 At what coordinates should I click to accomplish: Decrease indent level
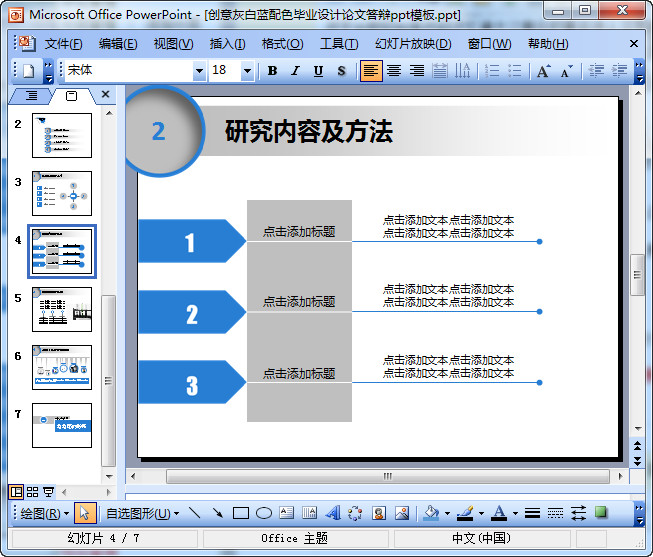click(x=596, y=71)
